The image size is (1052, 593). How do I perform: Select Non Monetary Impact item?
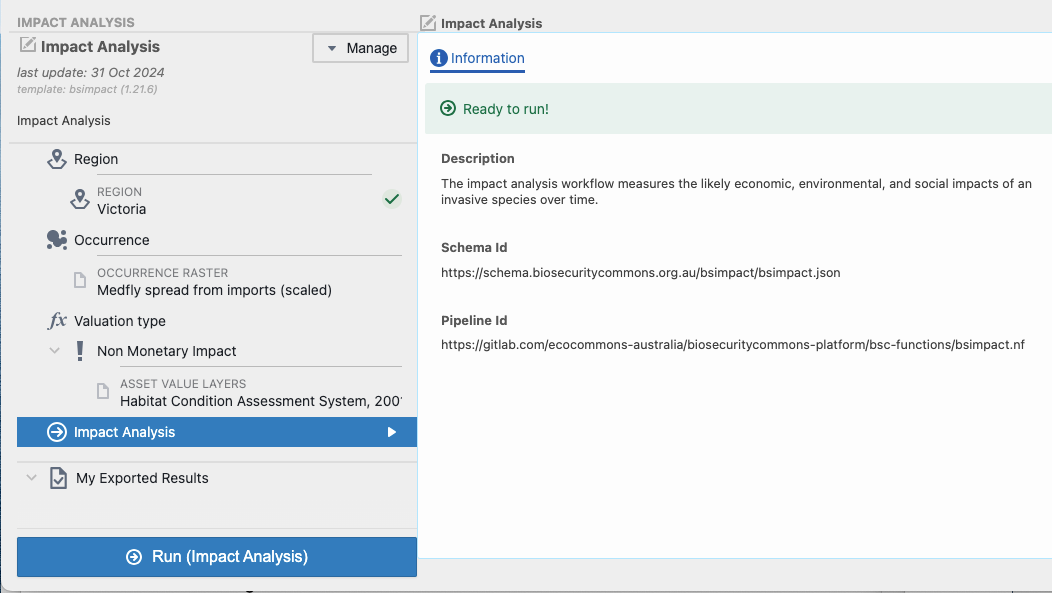point(166,351)
